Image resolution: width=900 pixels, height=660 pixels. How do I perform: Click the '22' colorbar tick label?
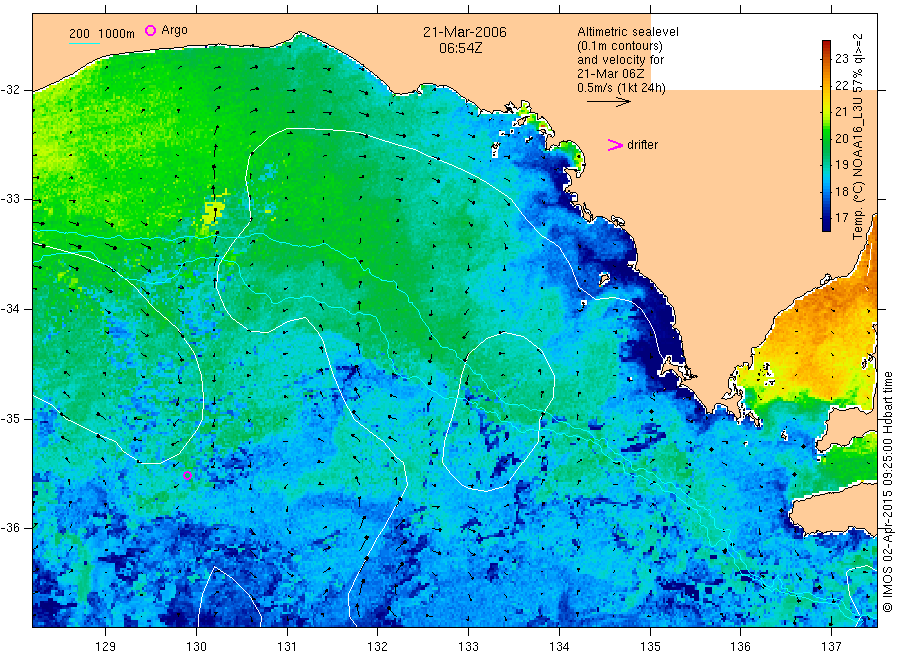point(841,86)
